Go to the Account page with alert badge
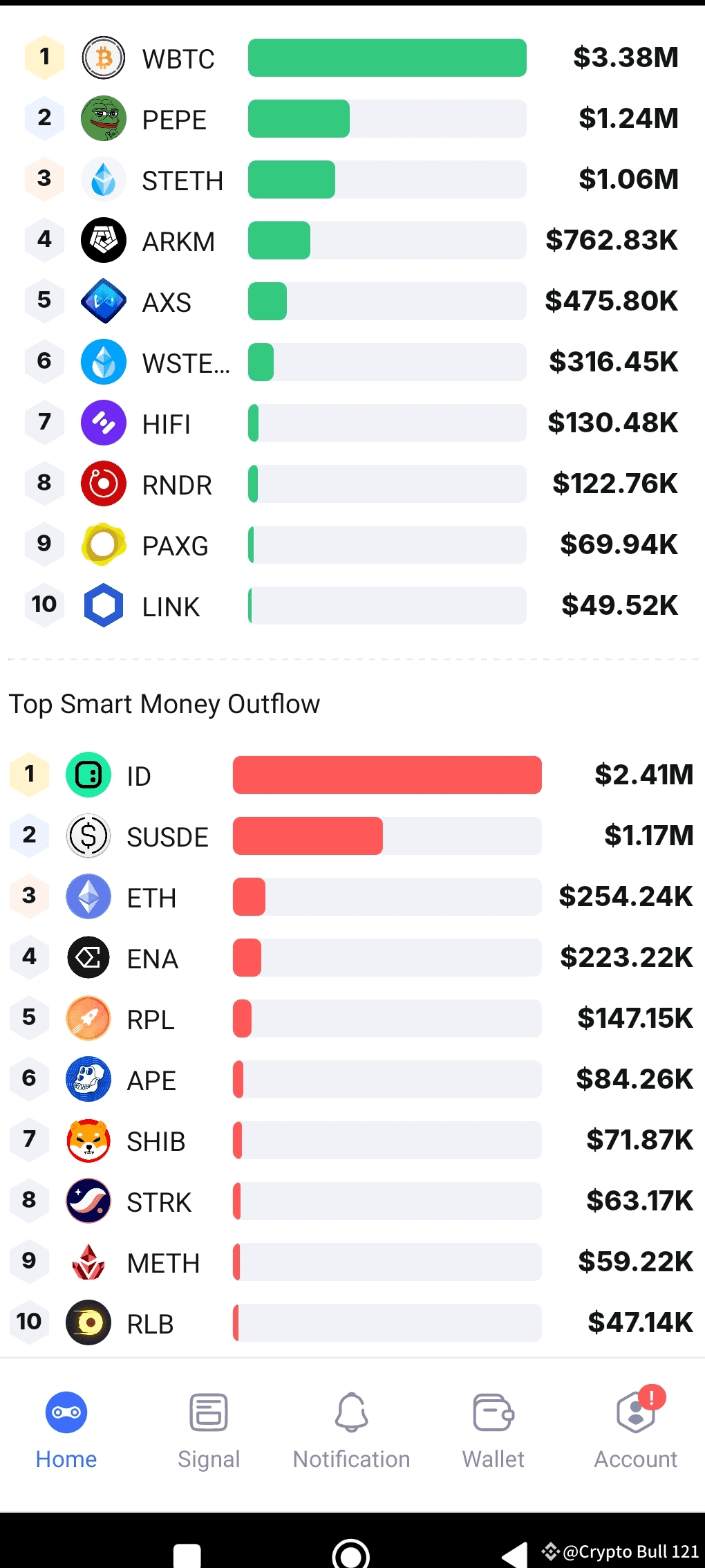Viewport: 705px width, 1568px height. pyautogui.click(x=634, y=1428)
